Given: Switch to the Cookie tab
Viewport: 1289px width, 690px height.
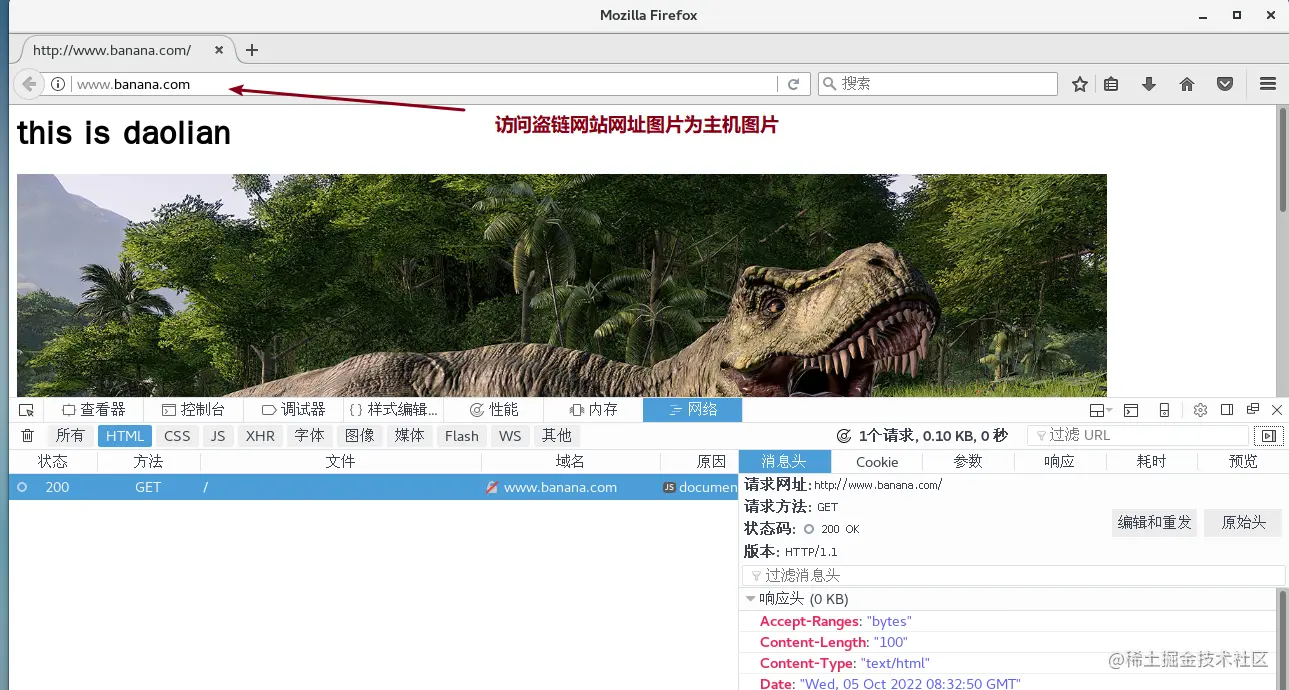Looking at the screenshot, I should click(x=877, y=461).
